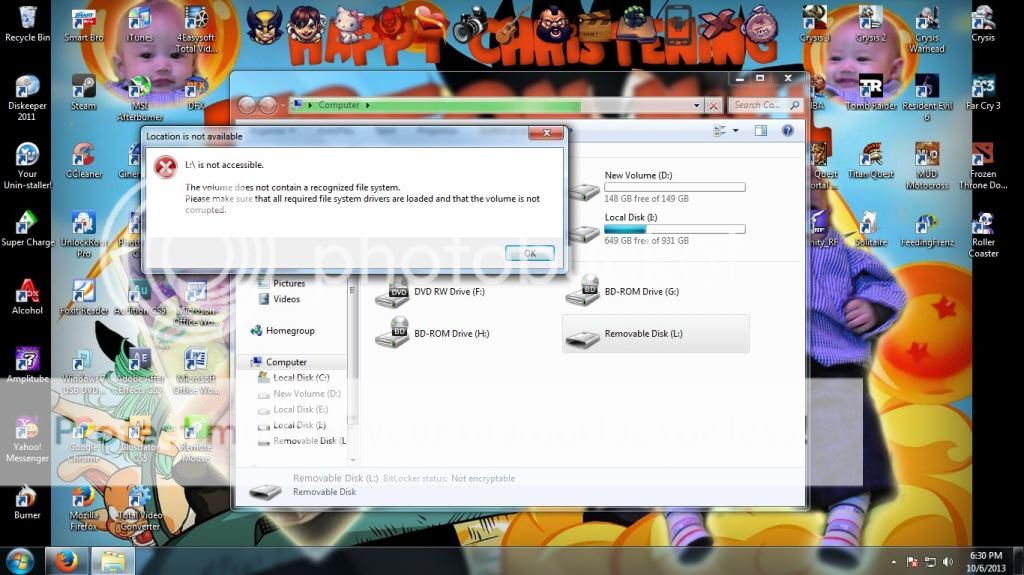This screenshot has height=575, width=1024.
Task: Select BD-ROM Drive (H:)
Action: click(434, 334)
